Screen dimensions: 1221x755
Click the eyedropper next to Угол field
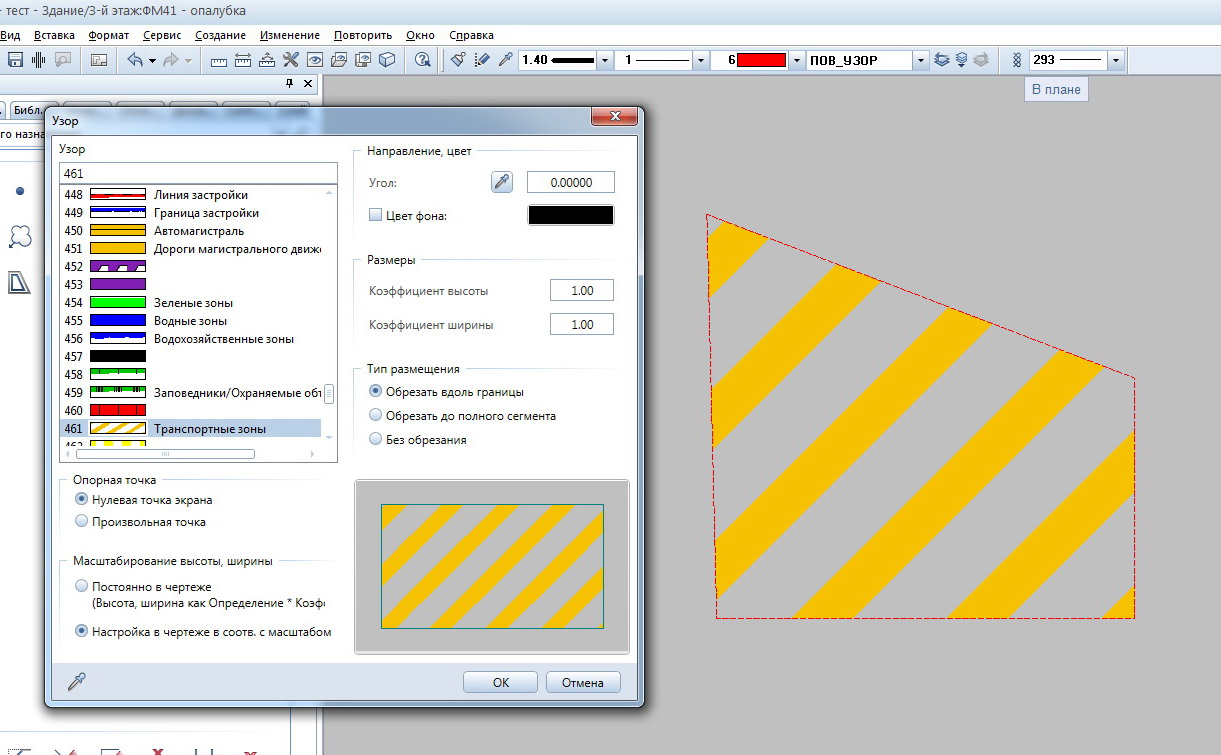click(x=502, y=182)
